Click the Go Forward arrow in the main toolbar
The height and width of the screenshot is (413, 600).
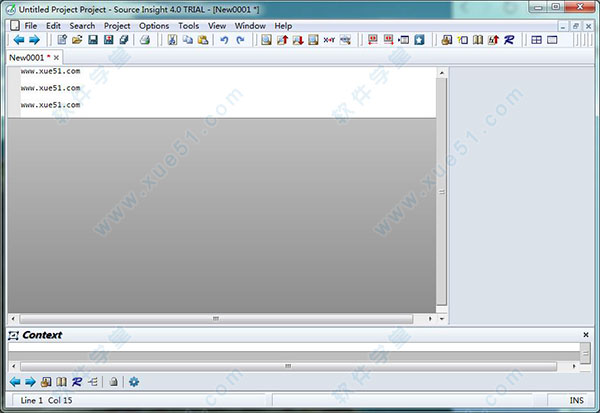pyautogui.click(x=34, y=40)
